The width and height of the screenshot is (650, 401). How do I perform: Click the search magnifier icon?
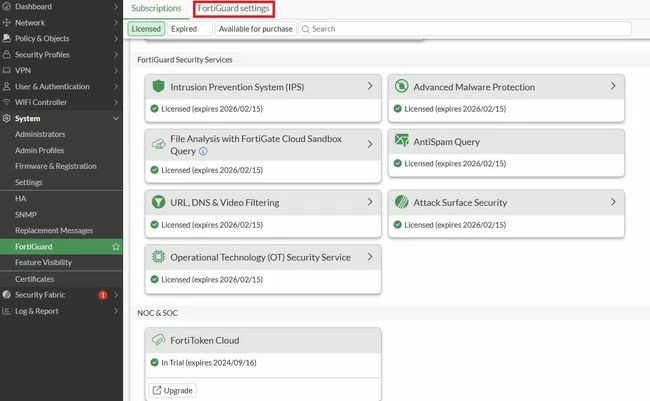(x=306, y=29)
